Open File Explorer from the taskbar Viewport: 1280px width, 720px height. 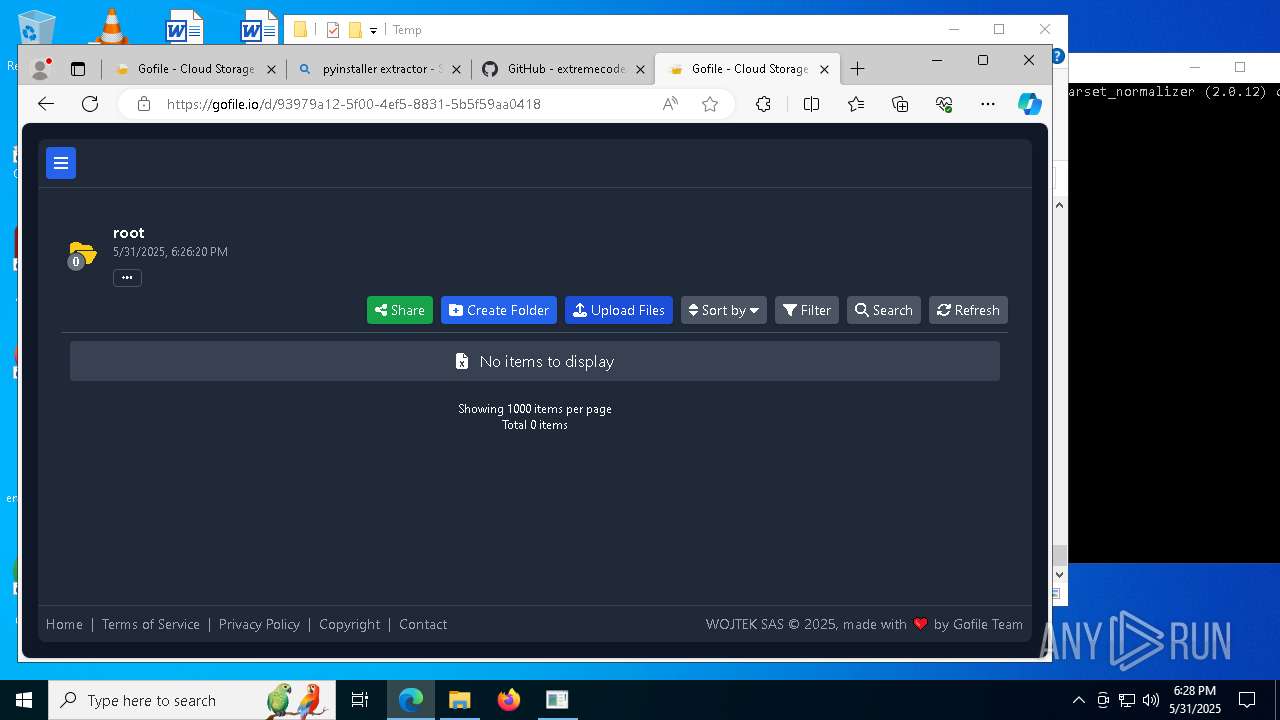[x=459, y=700]
